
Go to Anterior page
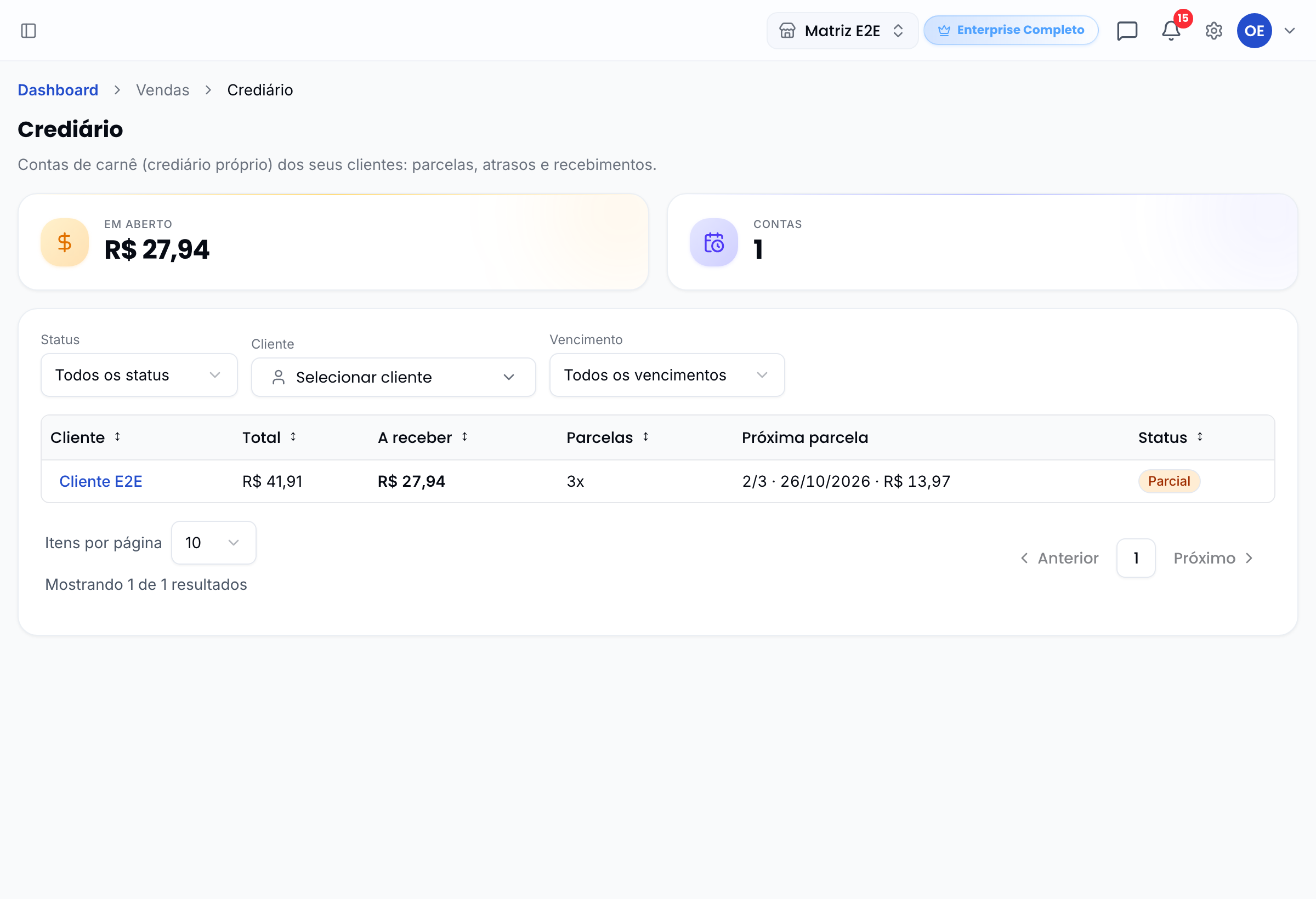1059,558
